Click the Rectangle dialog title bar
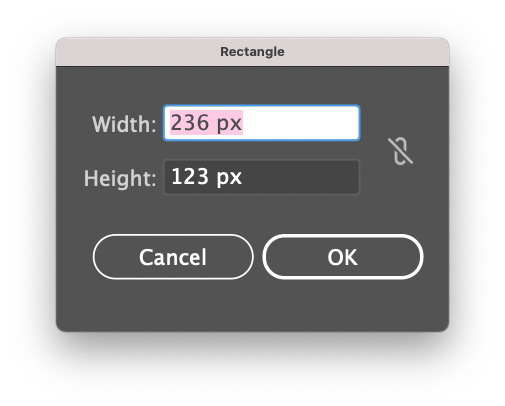 (x=252, y=52)
